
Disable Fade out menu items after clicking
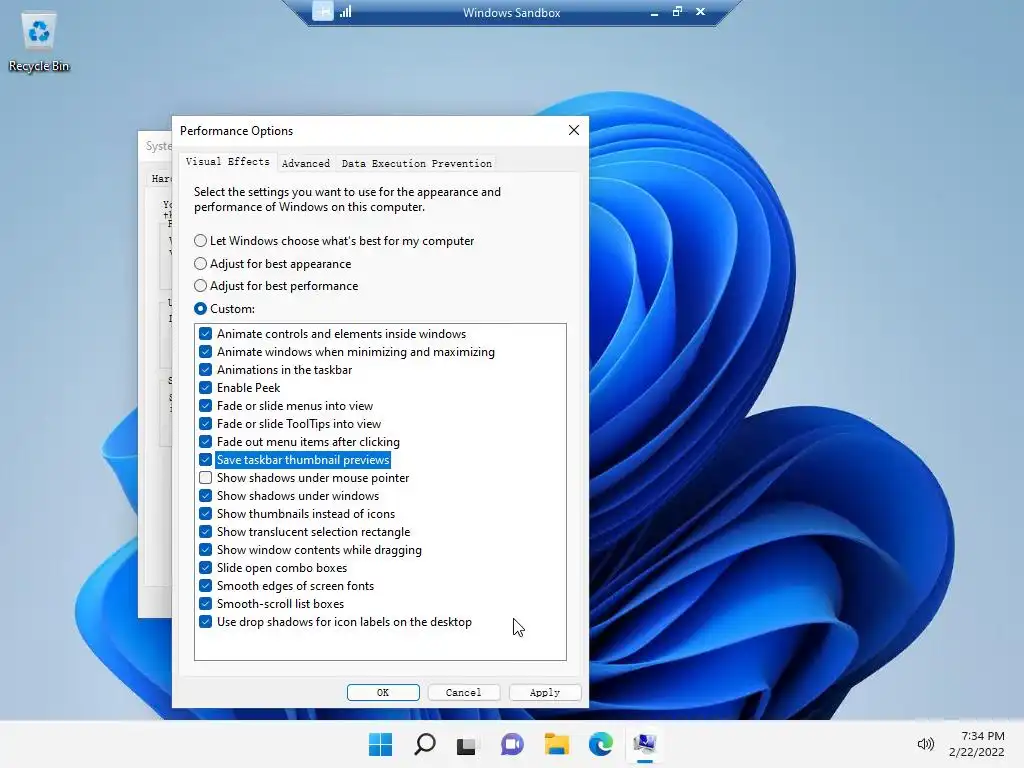point(205,442)
